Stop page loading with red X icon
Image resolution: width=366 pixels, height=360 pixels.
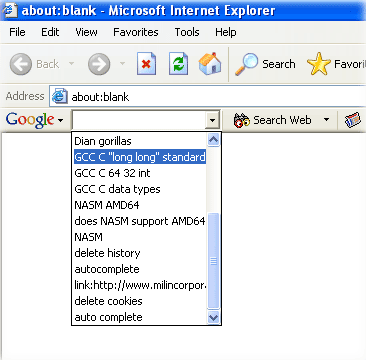[146, 64]
